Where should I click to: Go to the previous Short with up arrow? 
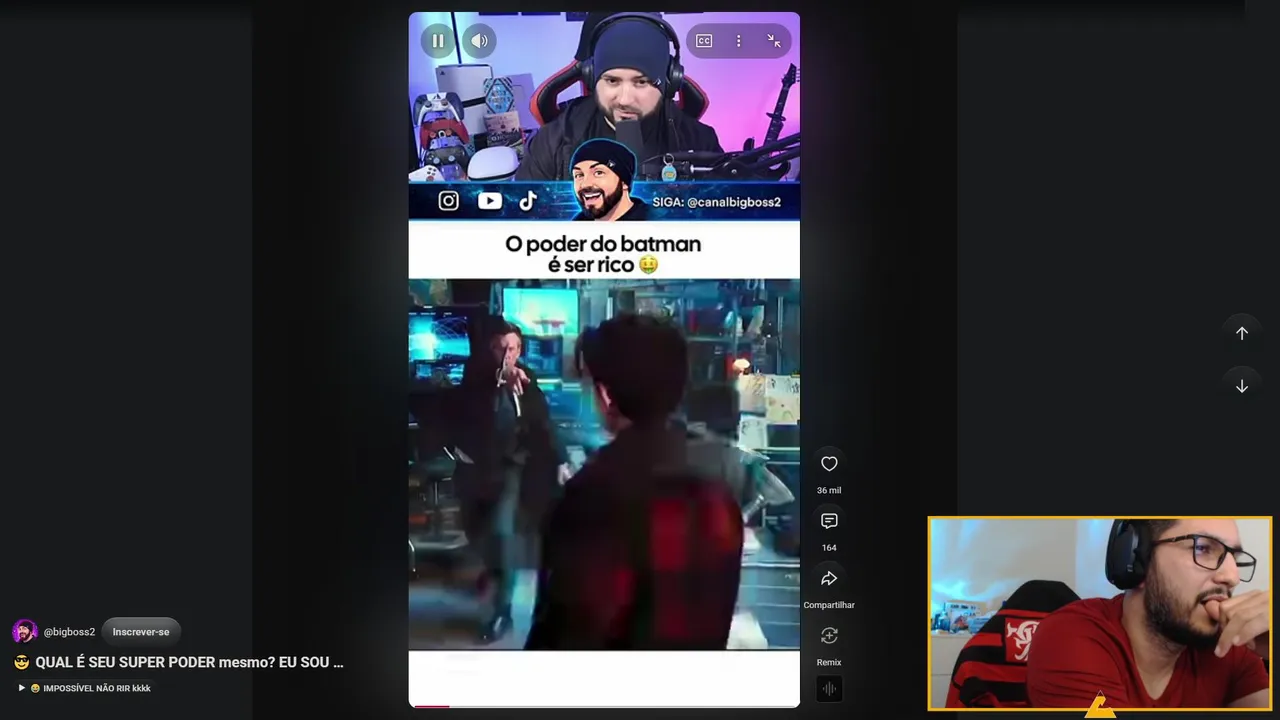1242,333
